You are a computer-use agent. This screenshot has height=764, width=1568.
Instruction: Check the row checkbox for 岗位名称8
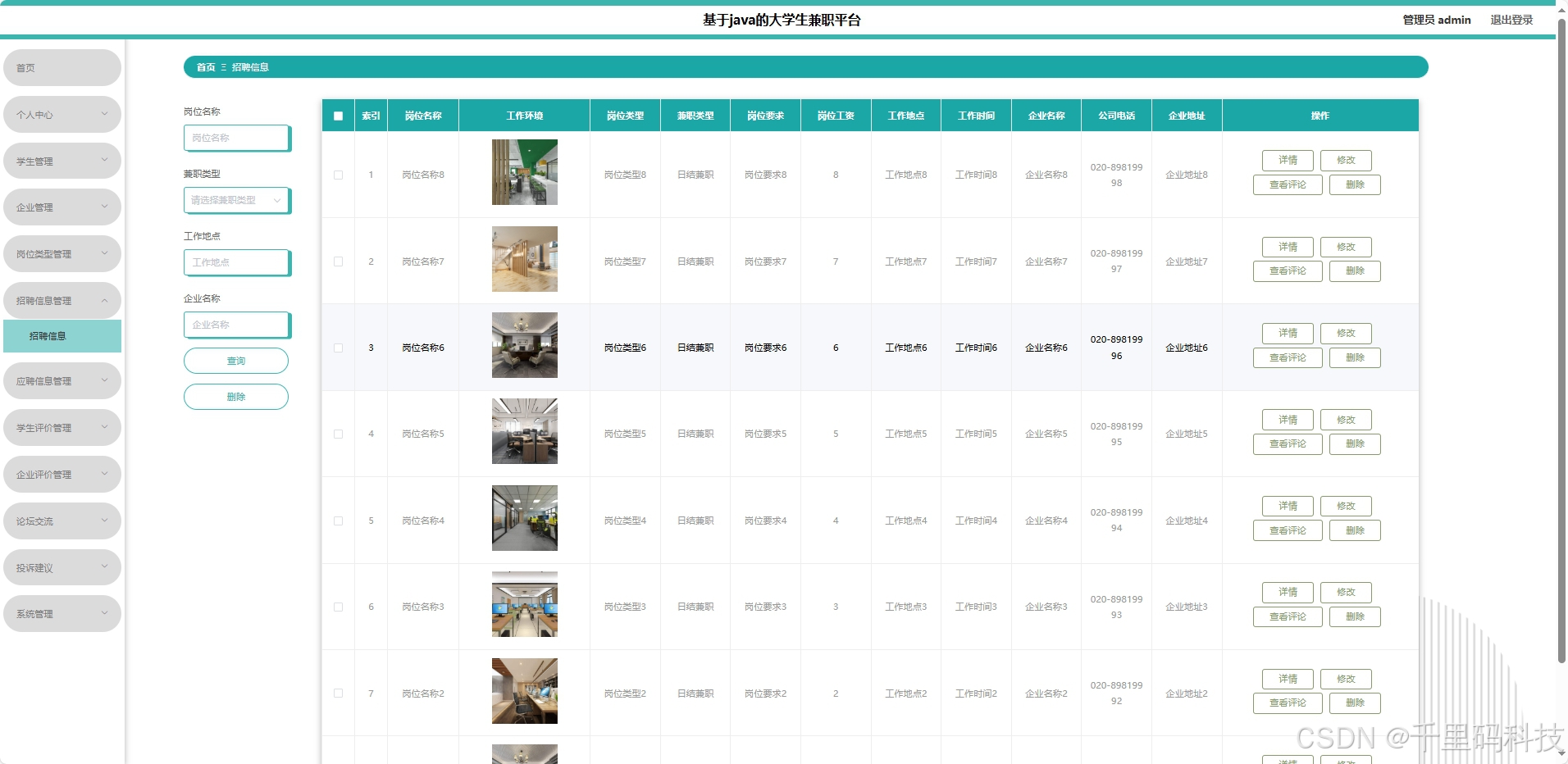338,175
